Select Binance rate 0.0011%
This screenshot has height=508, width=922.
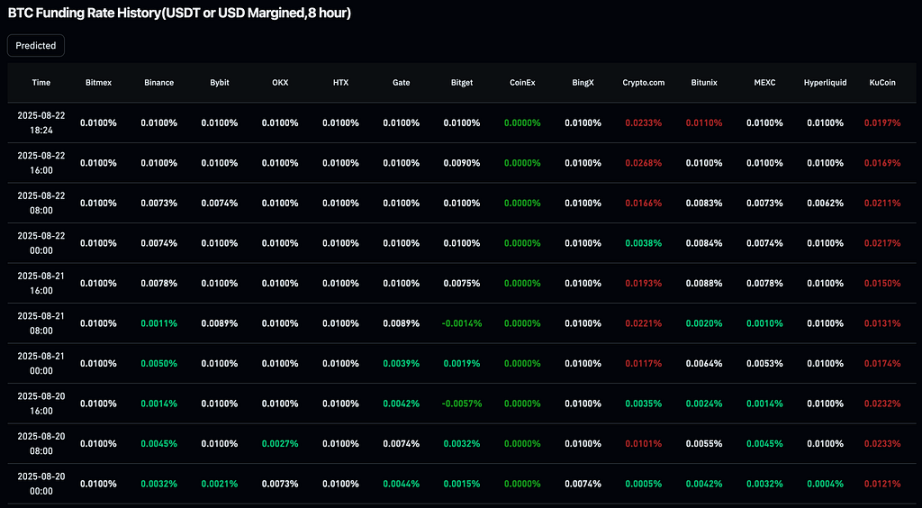point(159,323)
